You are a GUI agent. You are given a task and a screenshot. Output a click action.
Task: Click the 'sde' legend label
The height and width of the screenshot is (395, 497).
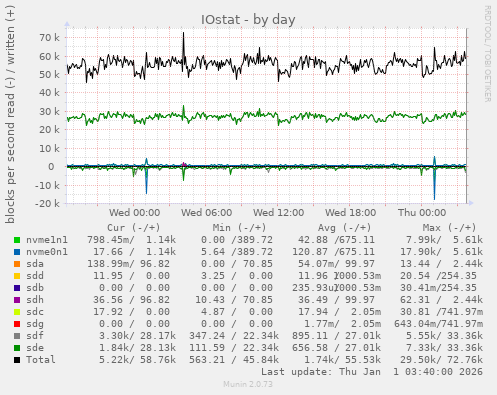[x=35, y=348]
